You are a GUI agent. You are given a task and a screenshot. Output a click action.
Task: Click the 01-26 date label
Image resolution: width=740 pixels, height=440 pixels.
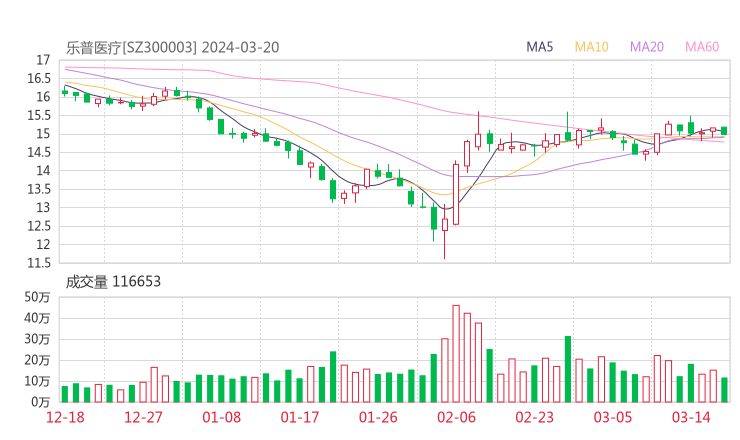pyautogui.click(x=378, y=417)
